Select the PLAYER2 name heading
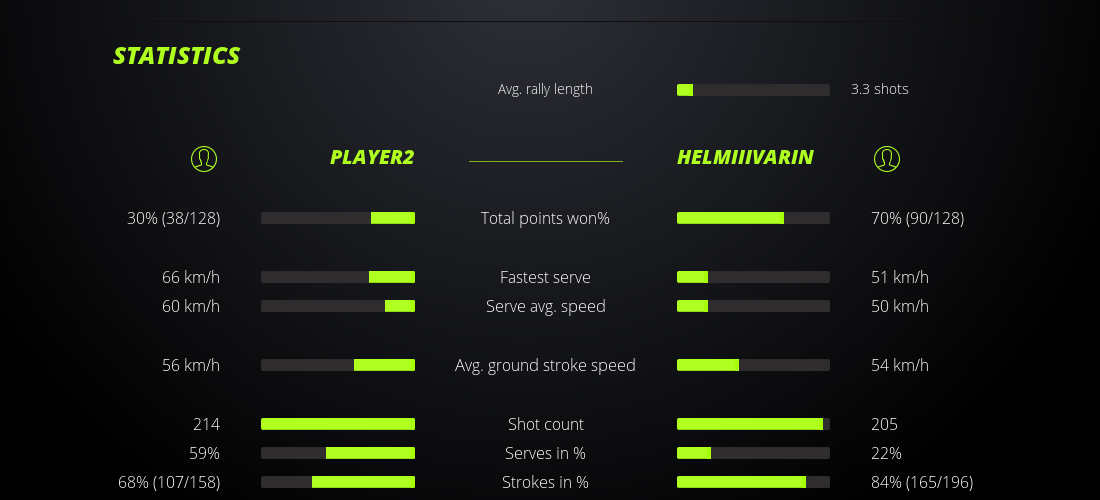Screen dimensions: 1100x500 pyautogui.click(x=372, y=157)
